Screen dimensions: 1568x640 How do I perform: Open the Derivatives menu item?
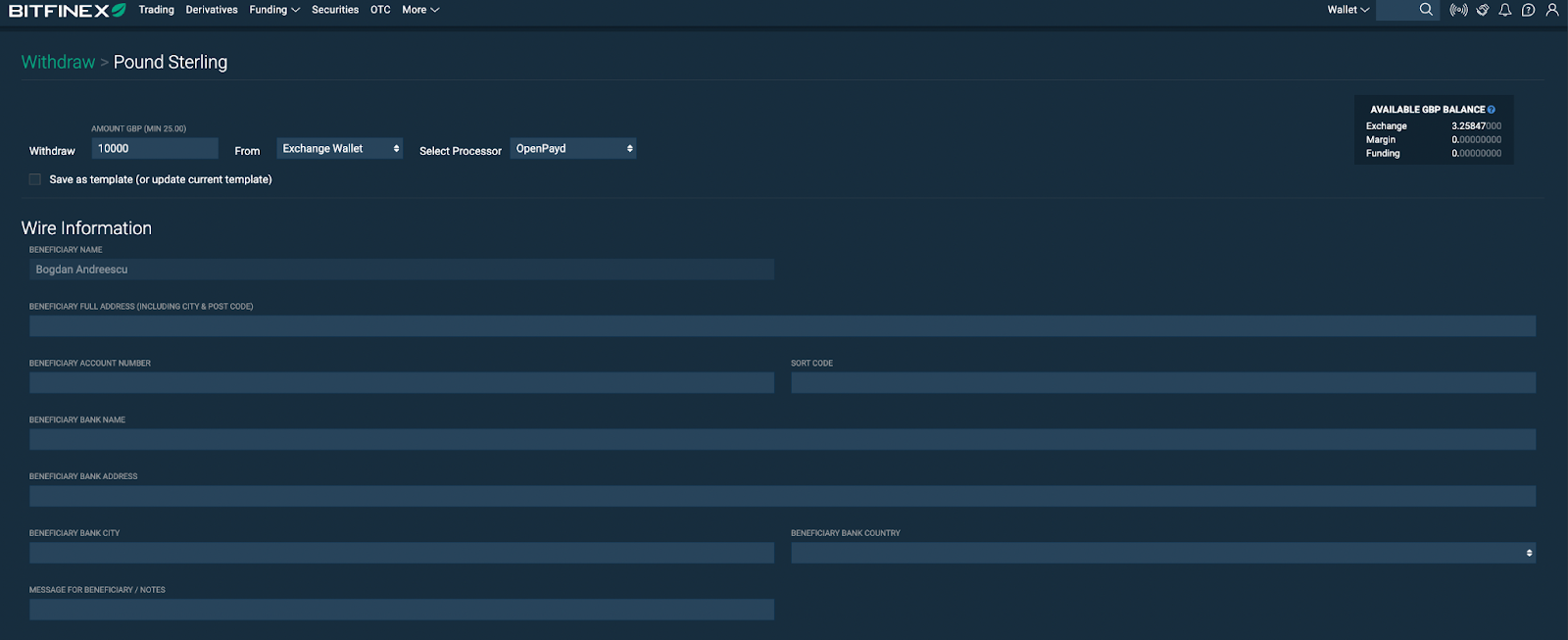click(x=212, y=10)
